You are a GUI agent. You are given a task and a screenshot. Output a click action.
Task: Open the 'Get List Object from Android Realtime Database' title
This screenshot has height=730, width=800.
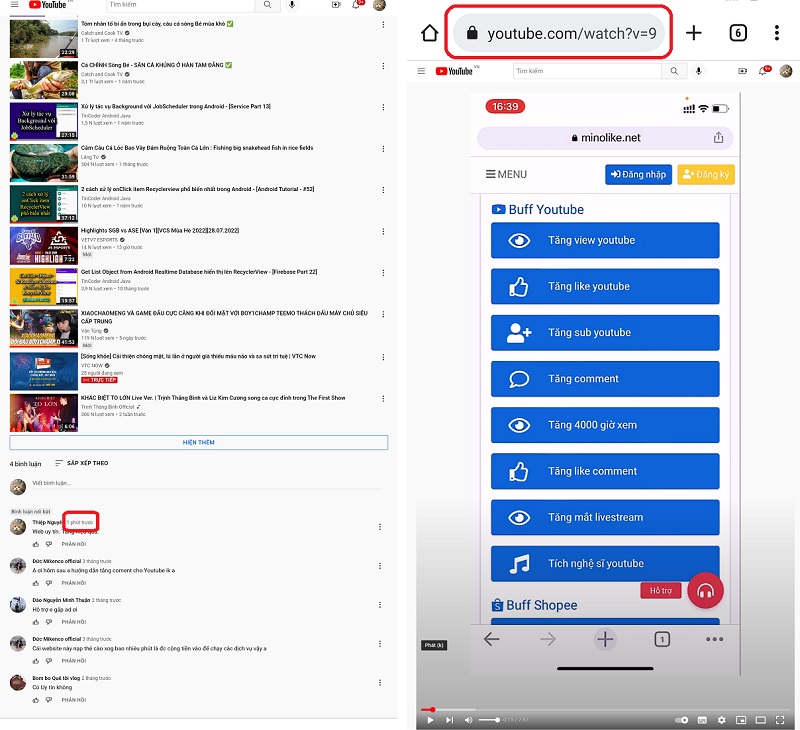tap(199, 272)
